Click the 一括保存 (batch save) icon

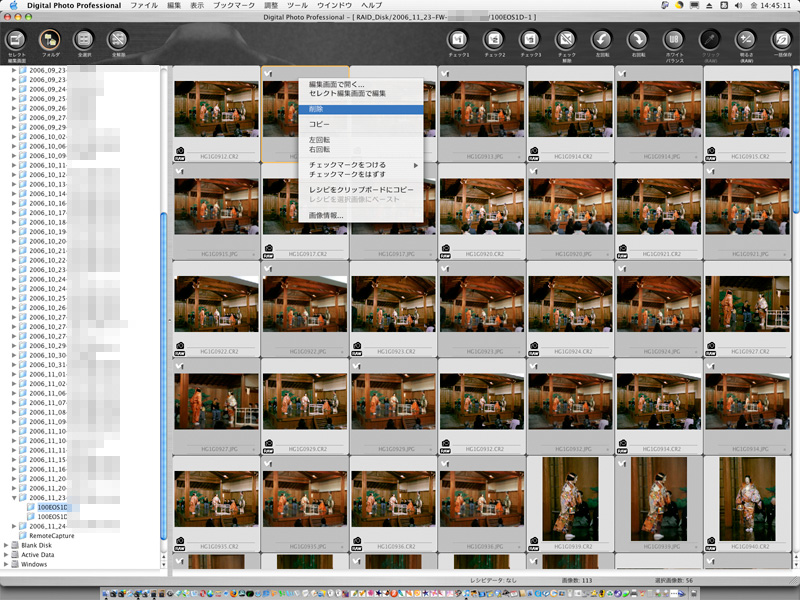[x=782, y=40]
